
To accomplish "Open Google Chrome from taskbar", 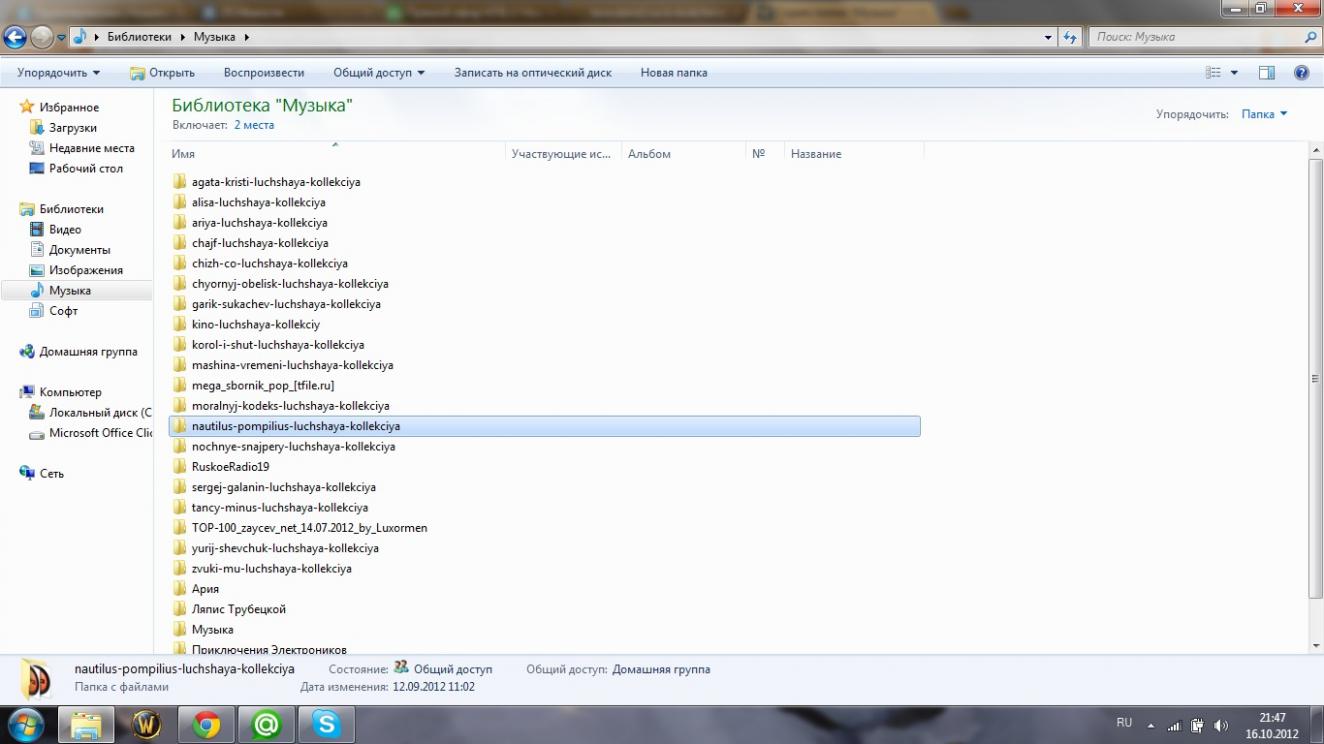I will [x=207, y=724].
